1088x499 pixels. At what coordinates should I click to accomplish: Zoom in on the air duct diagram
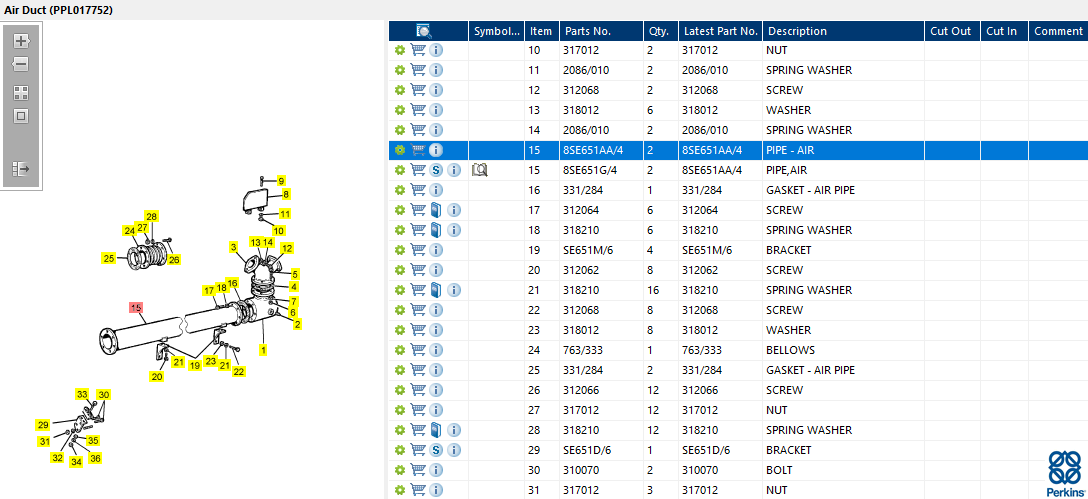[x=22, y=40]
